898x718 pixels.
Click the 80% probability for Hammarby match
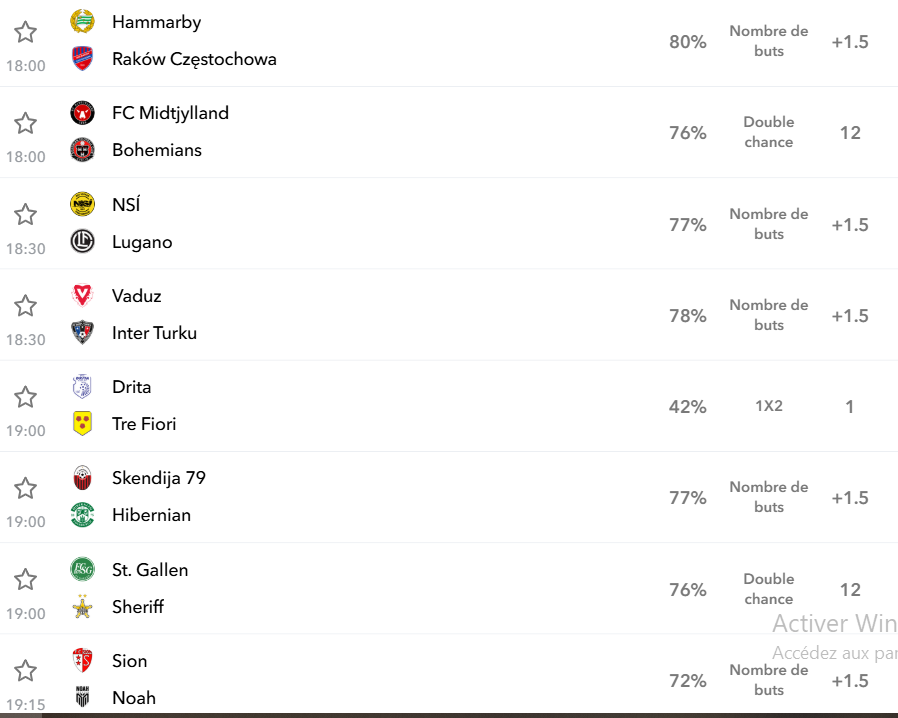687,42
